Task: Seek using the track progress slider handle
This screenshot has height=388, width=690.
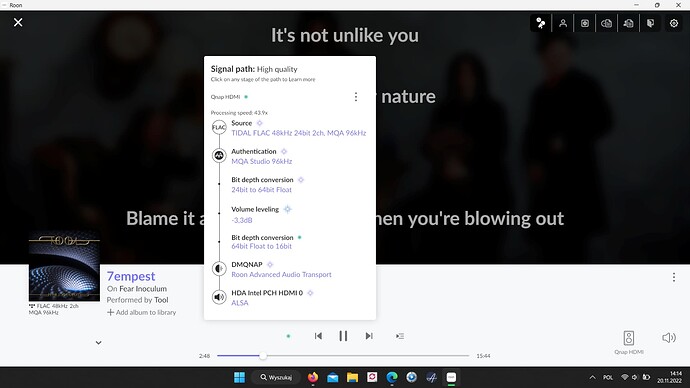Action: [x=262, y=355]
